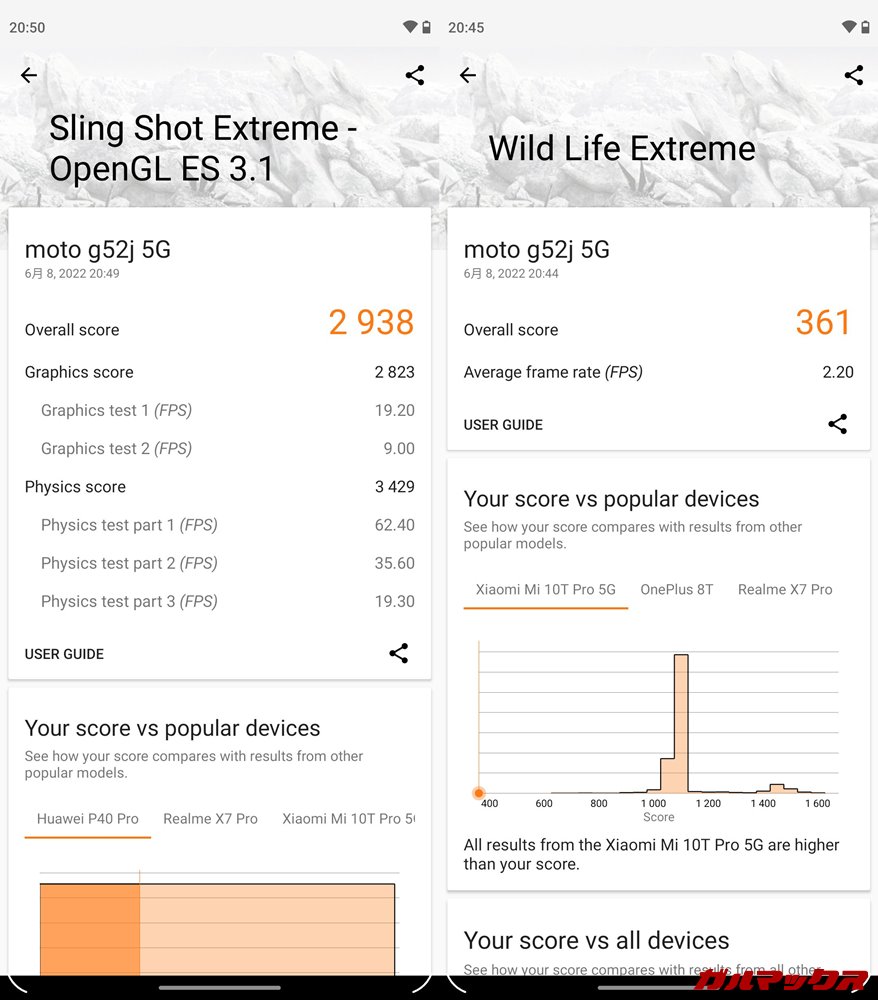878x1000 pixels.
Task: Share the Wild Life Extreme result card
Action: pyautogui.click(x=837, y=424)
